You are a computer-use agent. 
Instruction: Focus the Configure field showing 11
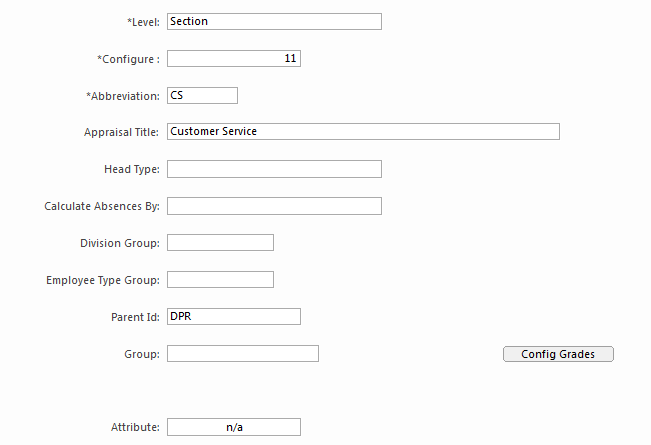point(233,59)
